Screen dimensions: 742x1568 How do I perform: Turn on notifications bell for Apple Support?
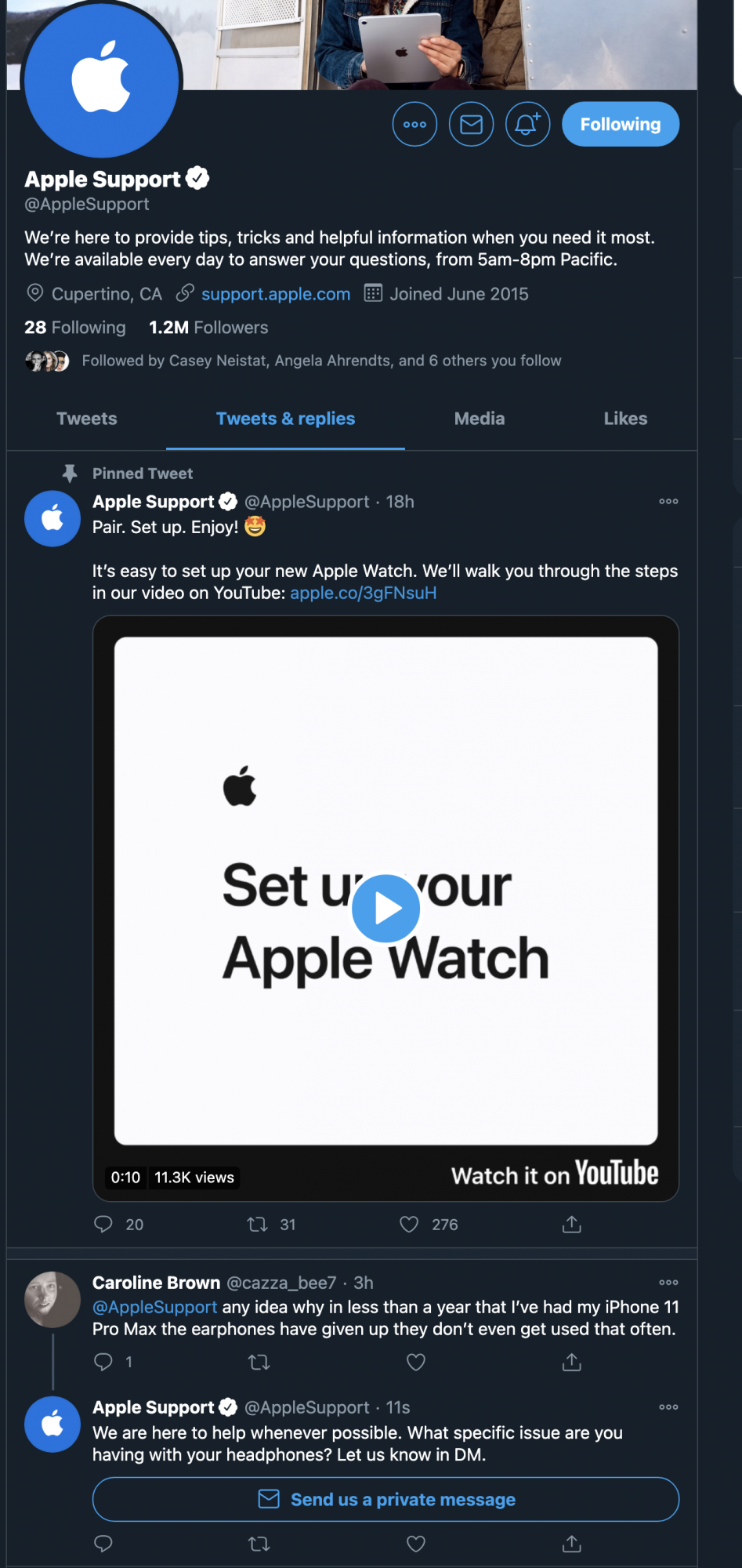point(527,124)
